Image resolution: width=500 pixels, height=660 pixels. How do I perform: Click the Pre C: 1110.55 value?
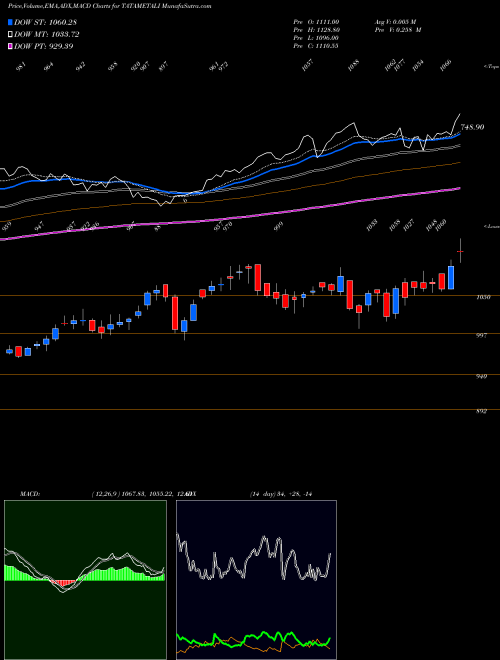[x=316, y=46]
